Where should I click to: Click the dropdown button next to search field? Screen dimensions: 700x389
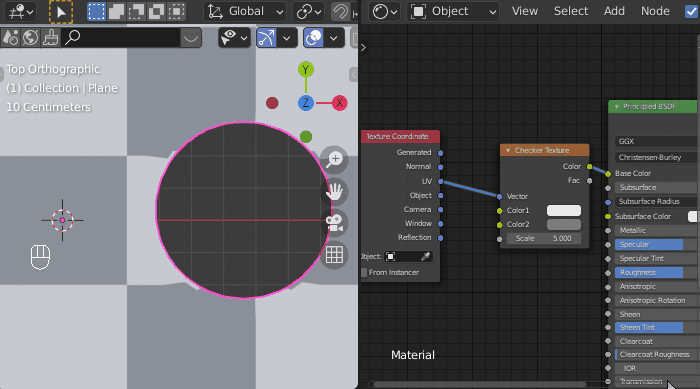pos(191,38)
